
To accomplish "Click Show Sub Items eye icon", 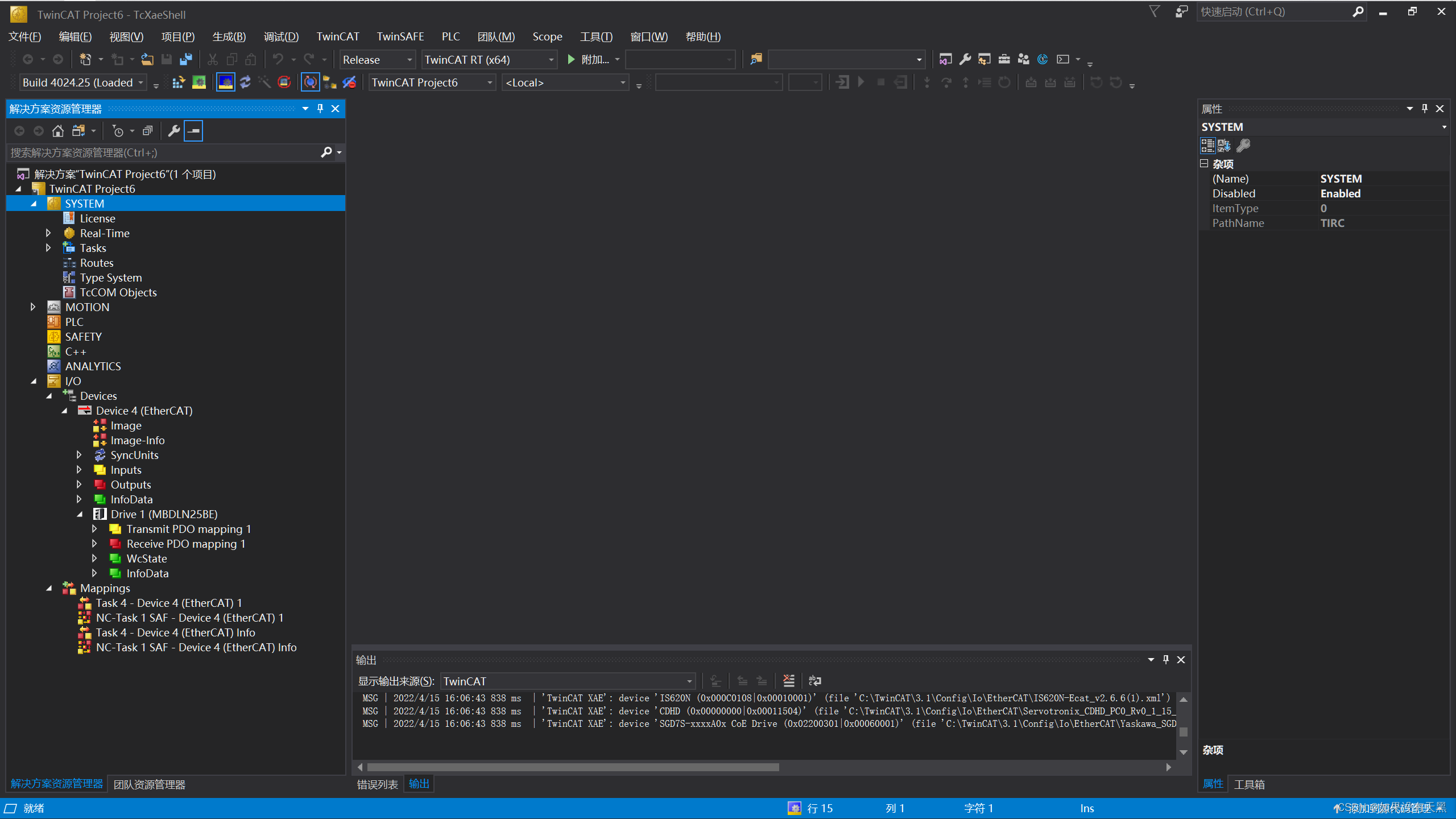I will 349,82.
